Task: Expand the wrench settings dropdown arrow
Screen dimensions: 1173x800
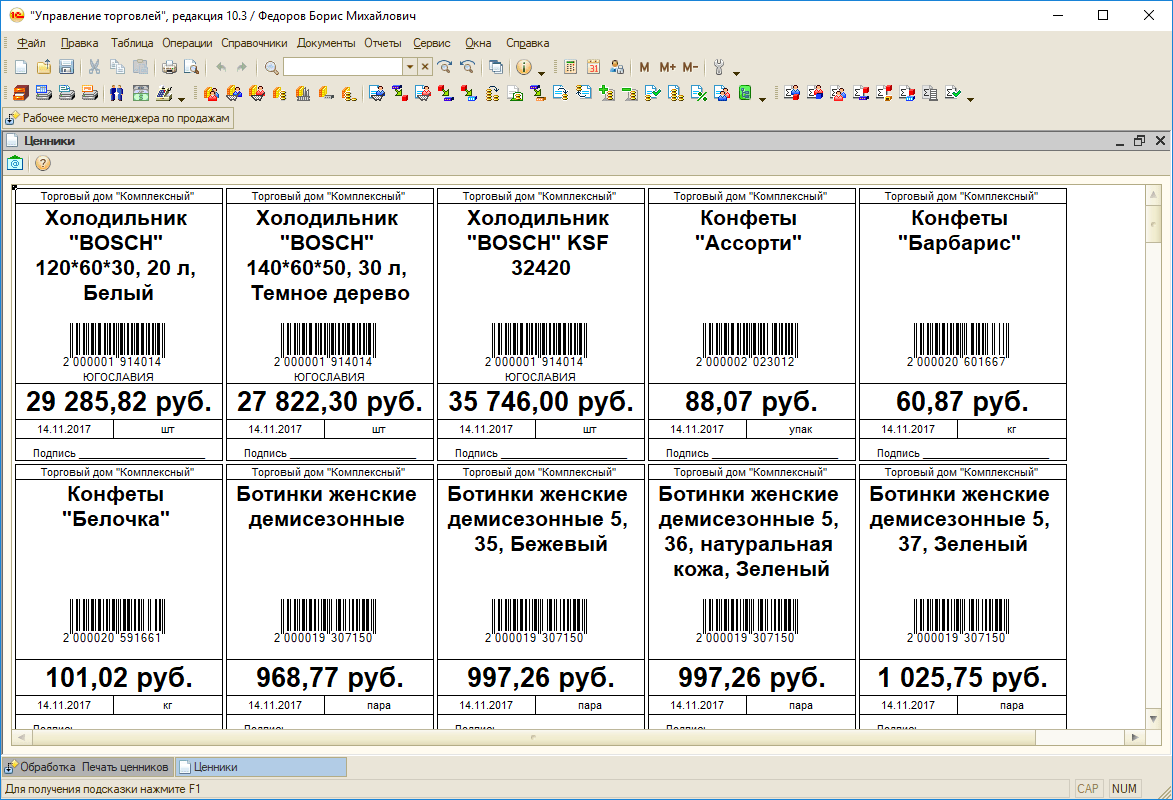Action: [x=736, y=71]
